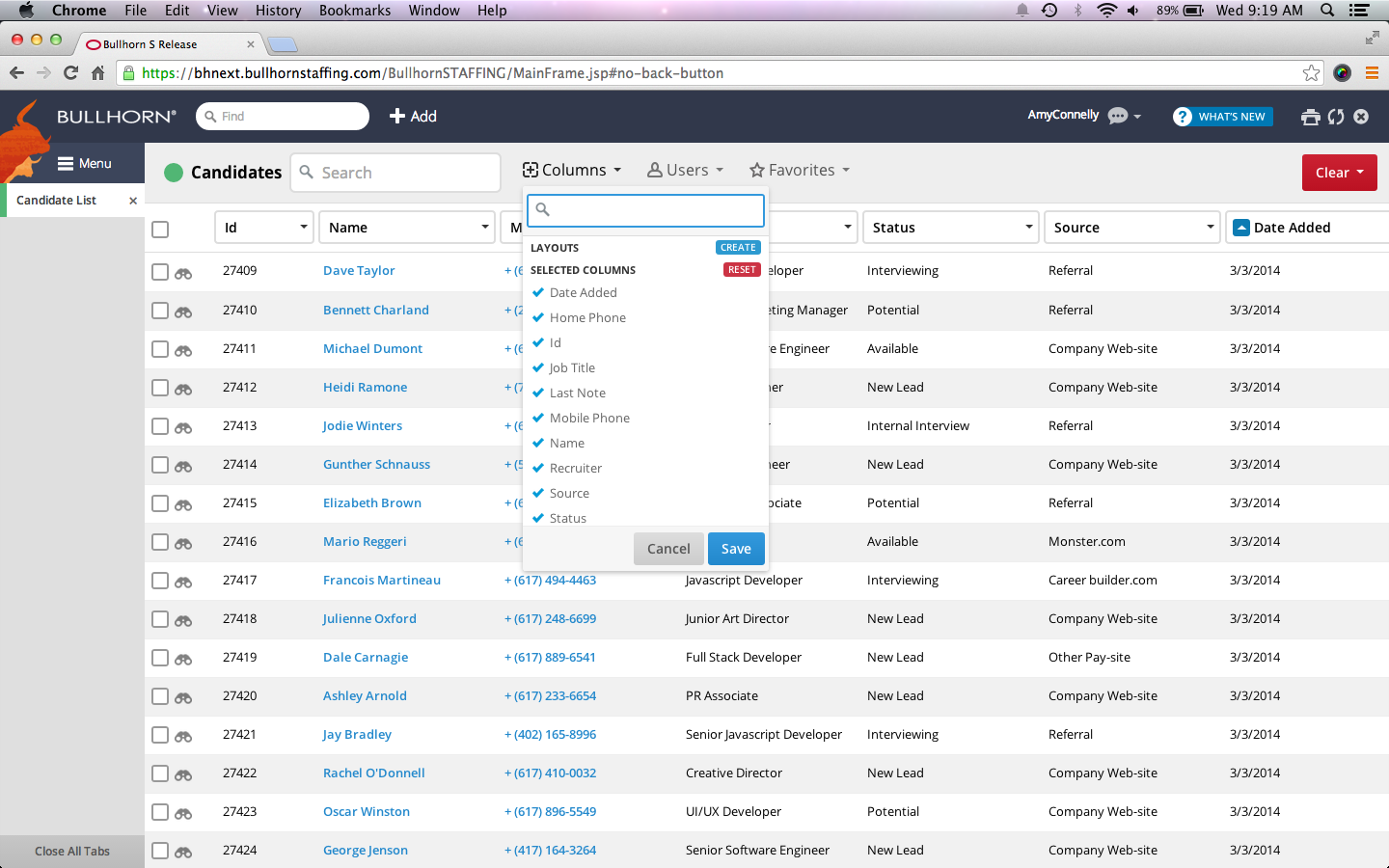Close the Candidate List tab
The image size is (1389, 868).
133,201
